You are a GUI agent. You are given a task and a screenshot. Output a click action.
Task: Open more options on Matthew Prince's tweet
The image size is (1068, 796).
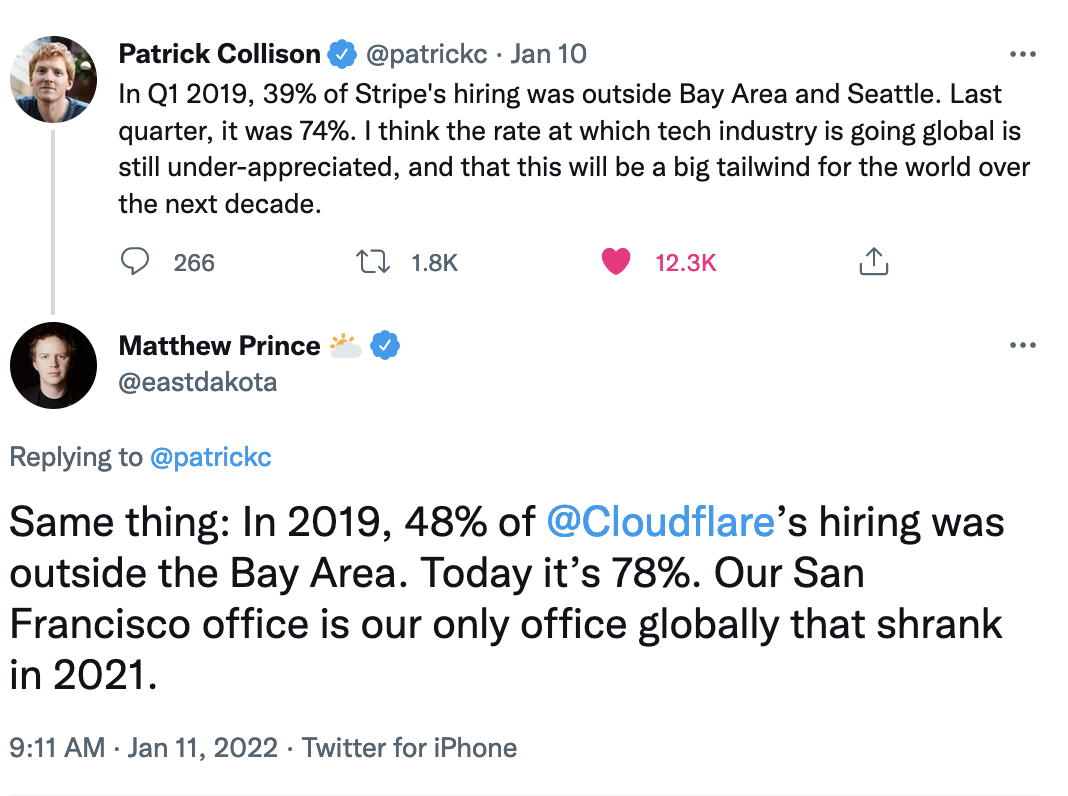pos(1022,346)
